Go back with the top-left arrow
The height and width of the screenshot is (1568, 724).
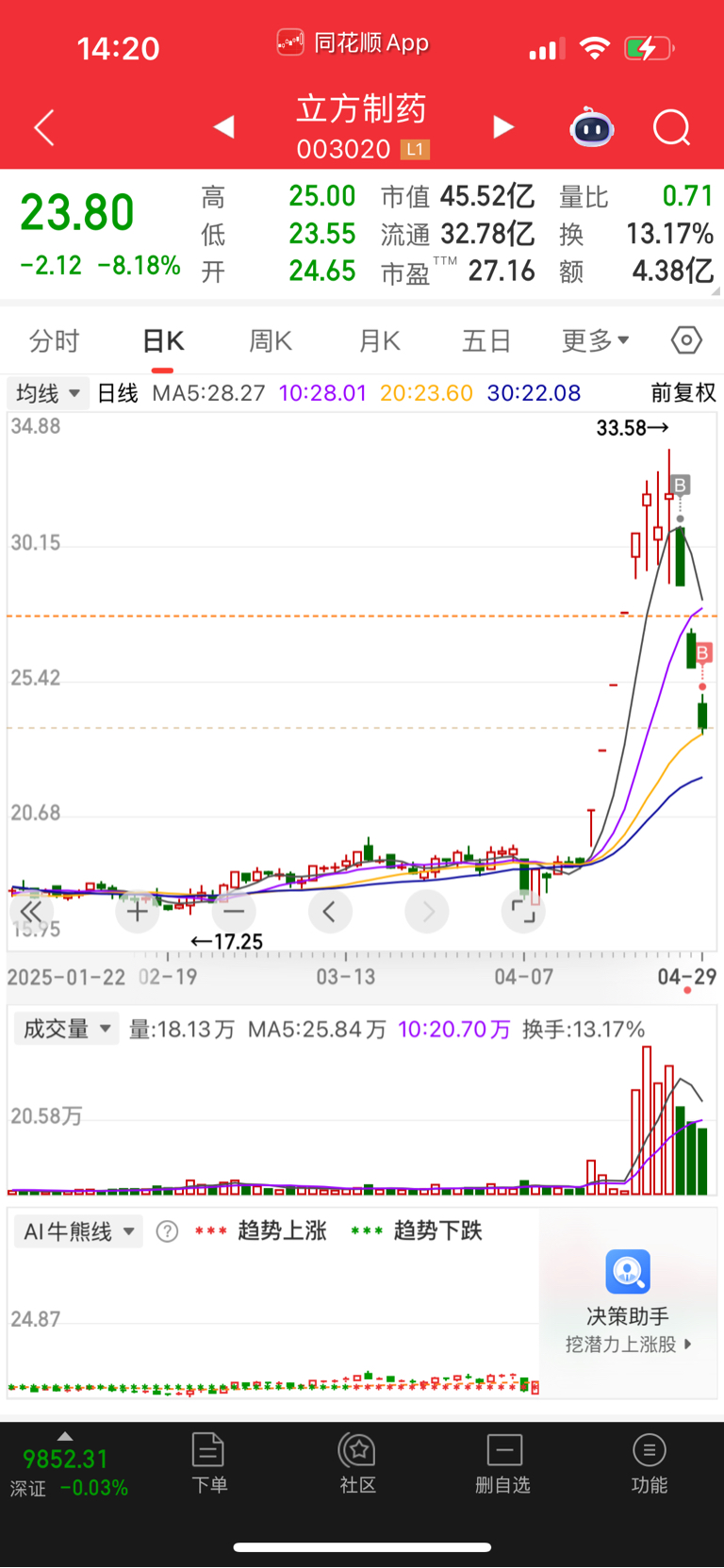[x=43, y=127]
